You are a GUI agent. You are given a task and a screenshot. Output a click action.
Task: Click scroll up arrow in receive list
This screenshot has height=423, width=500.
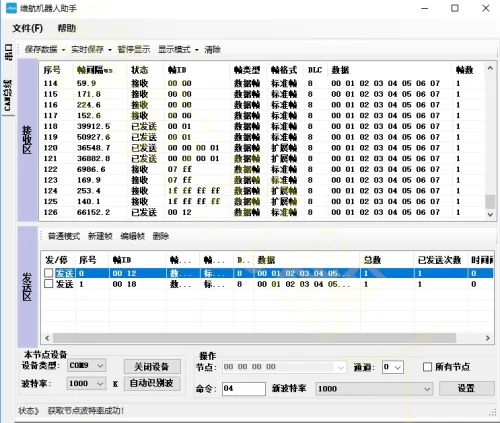[490, 68]
